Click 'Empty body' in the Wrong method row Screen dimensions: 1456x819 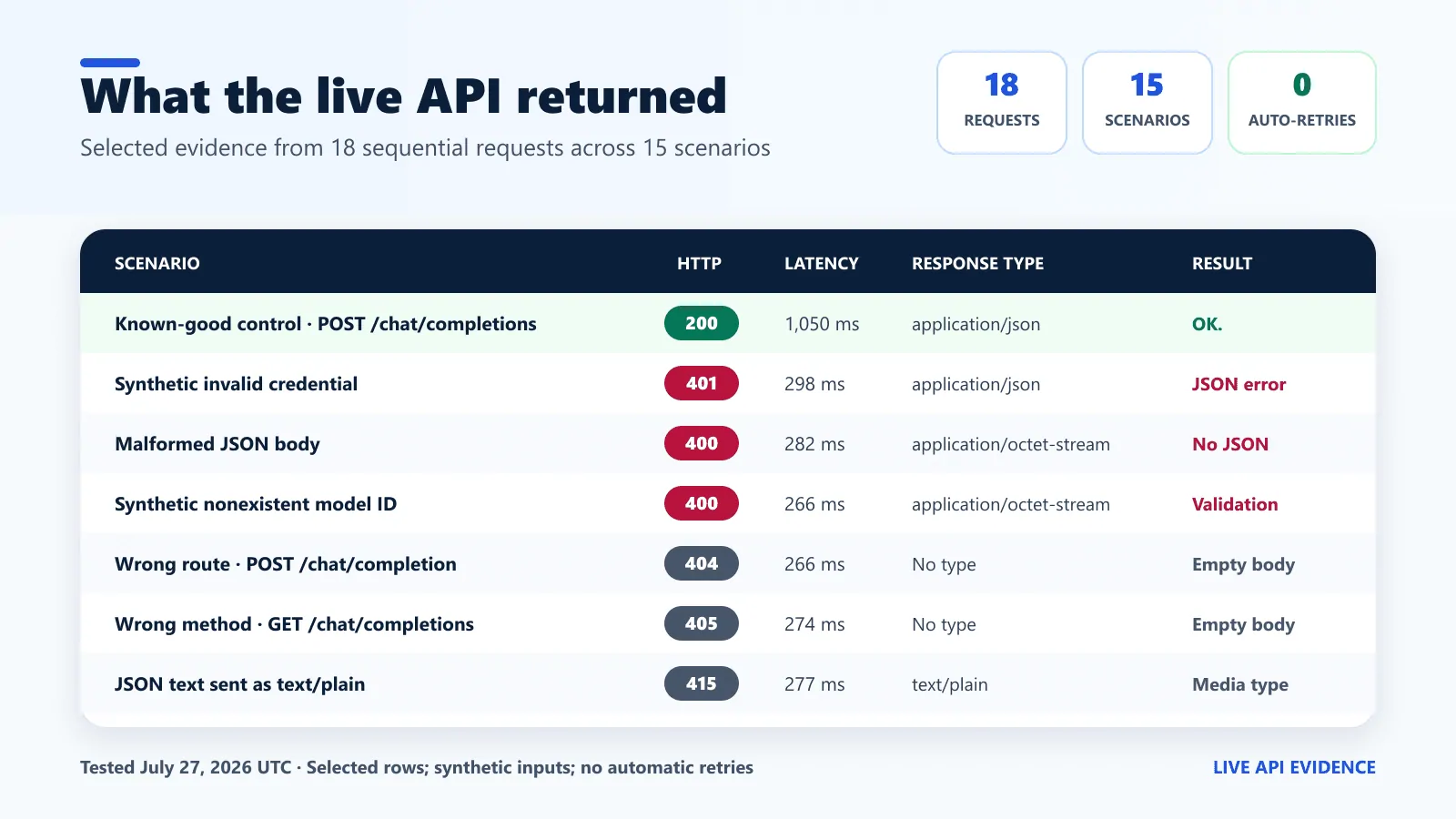pyautogui.click(x=1244, y=624)
